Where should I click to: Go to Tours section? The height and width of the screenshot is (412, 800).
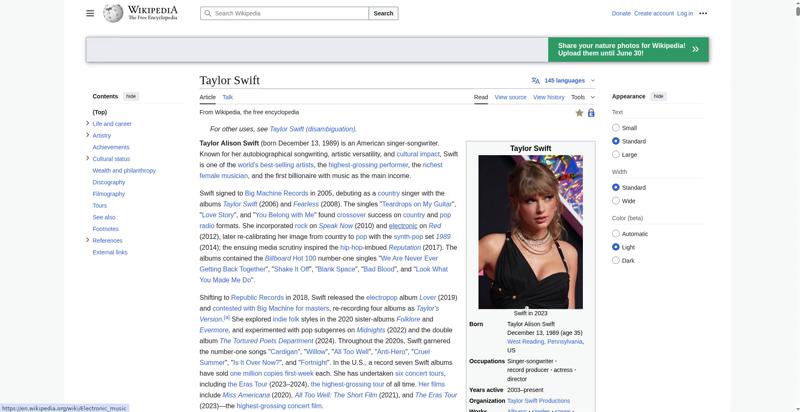pos(99,205)
